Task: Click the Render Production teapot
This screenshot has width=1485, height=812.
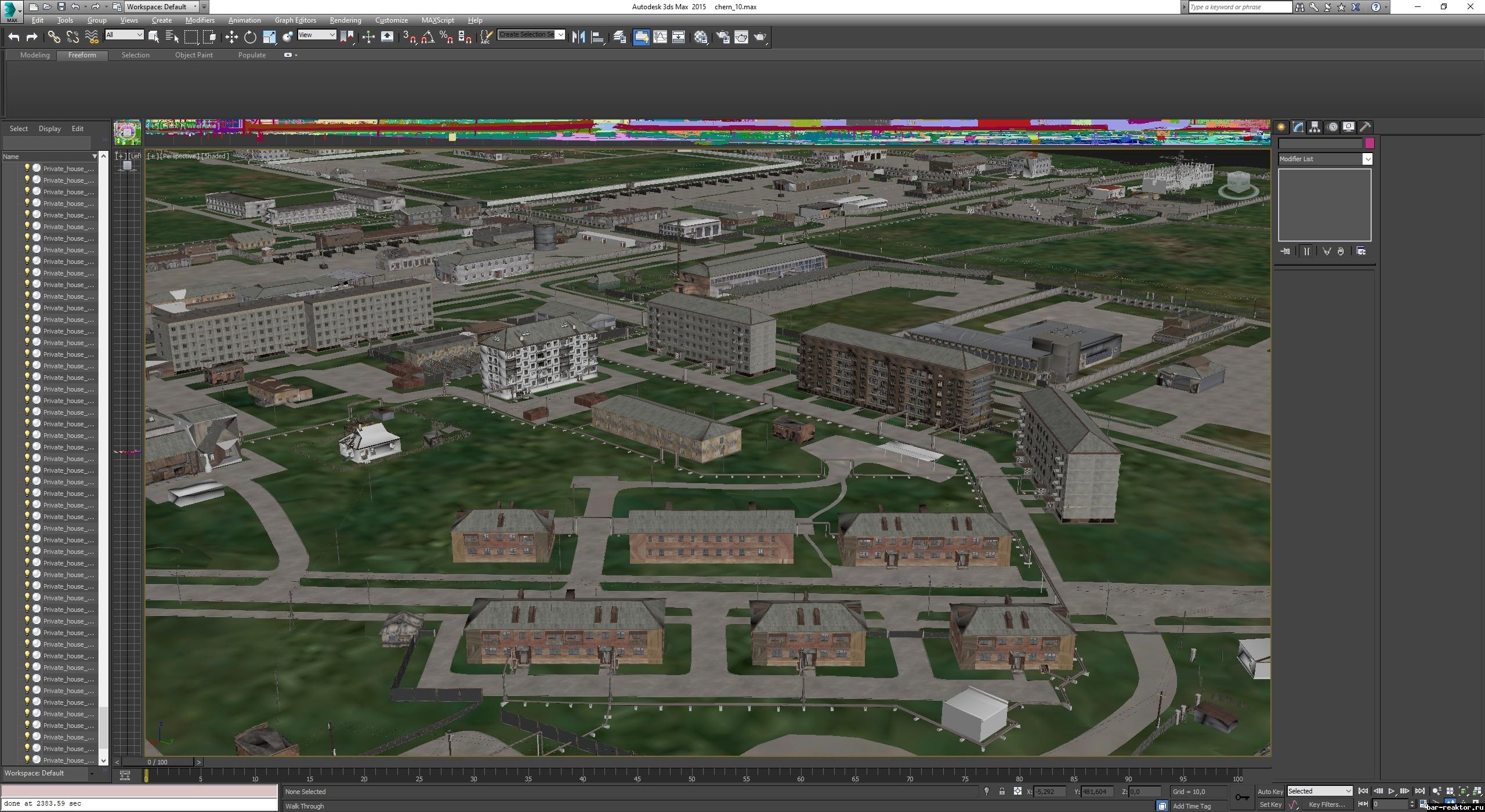Action: click(760, 37)
